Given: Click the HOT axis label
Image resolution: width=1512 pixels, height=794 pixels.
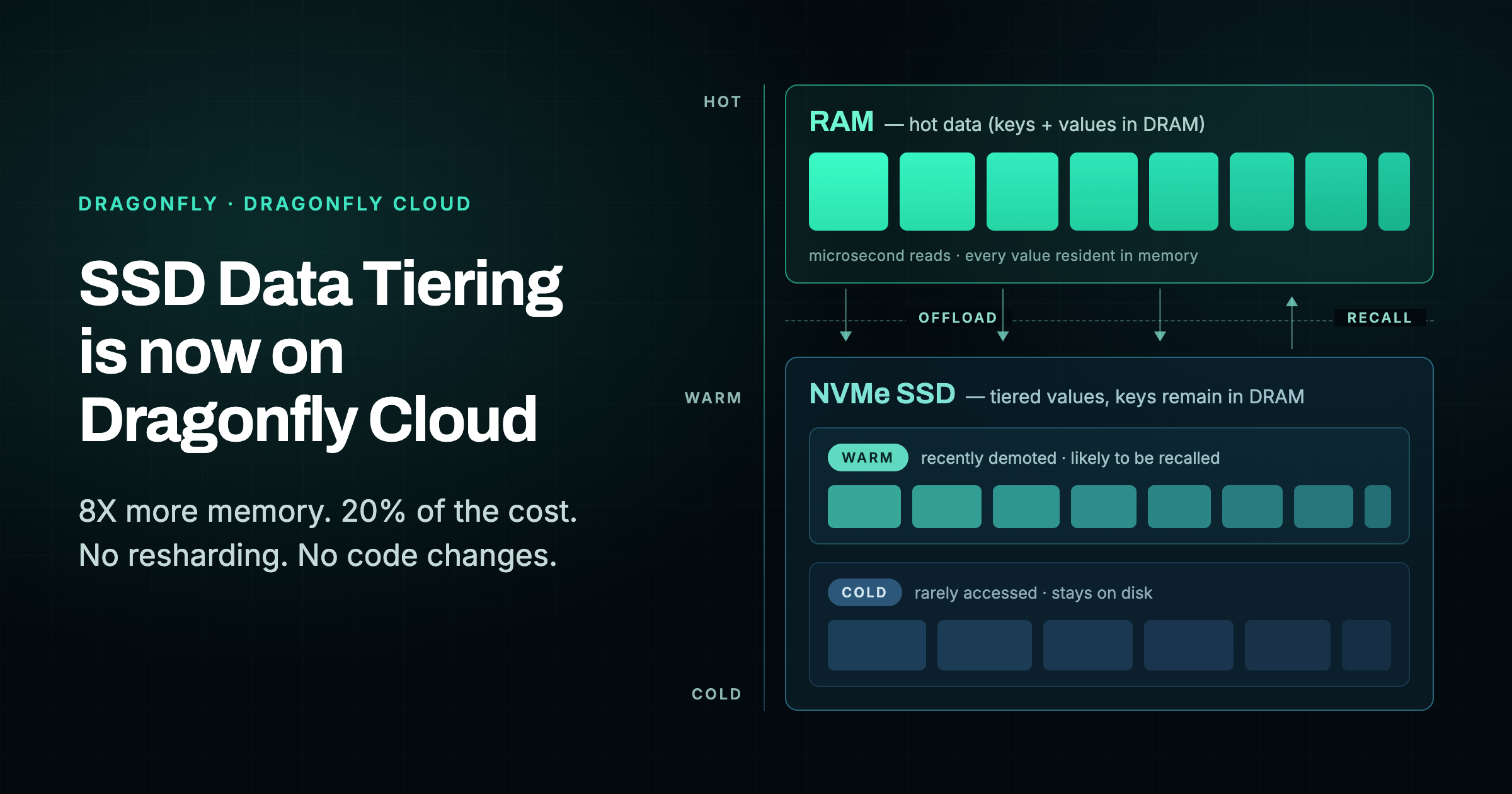Looking at the screenshot, I should tap(723, 101).
